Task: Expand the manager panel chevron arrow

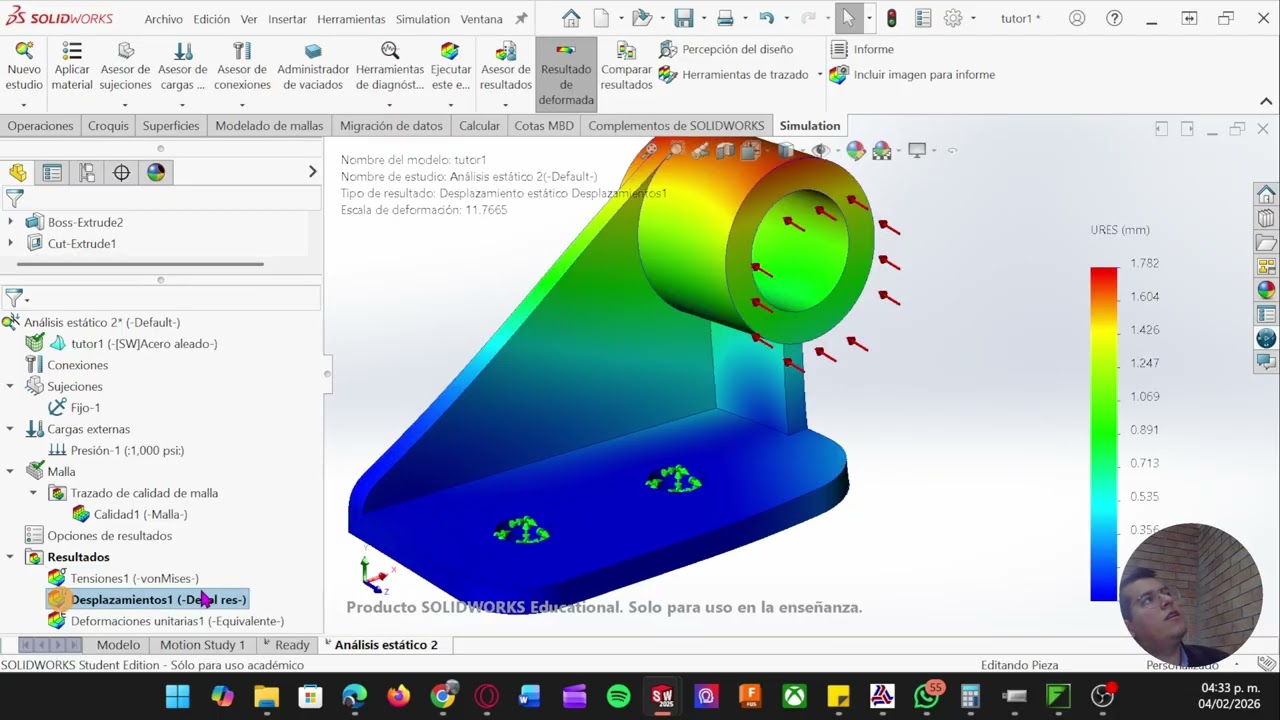Action: 312,172
